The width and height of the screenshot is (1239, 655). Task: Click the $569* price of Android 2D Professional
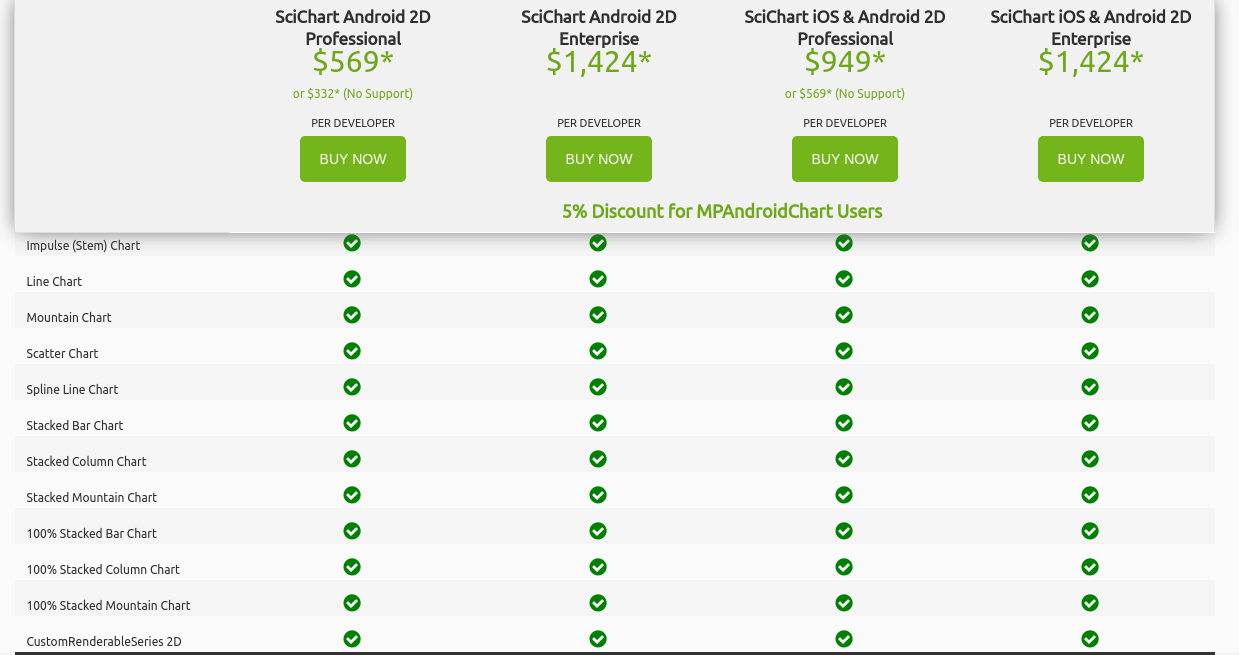pyautogui.click(x=353, y=62)
